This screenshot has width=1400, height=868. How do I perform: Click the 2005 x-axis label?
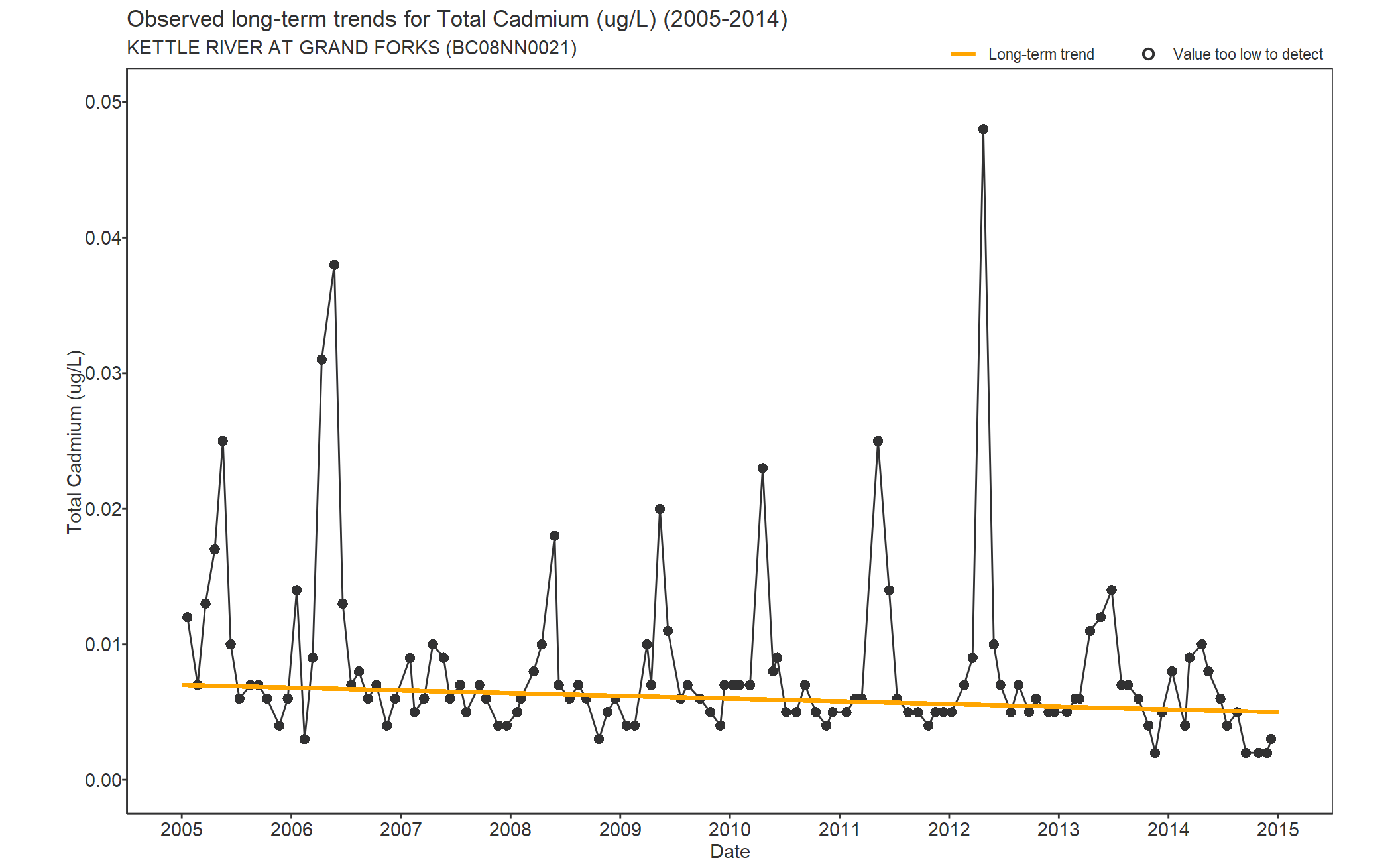[182, 830]
